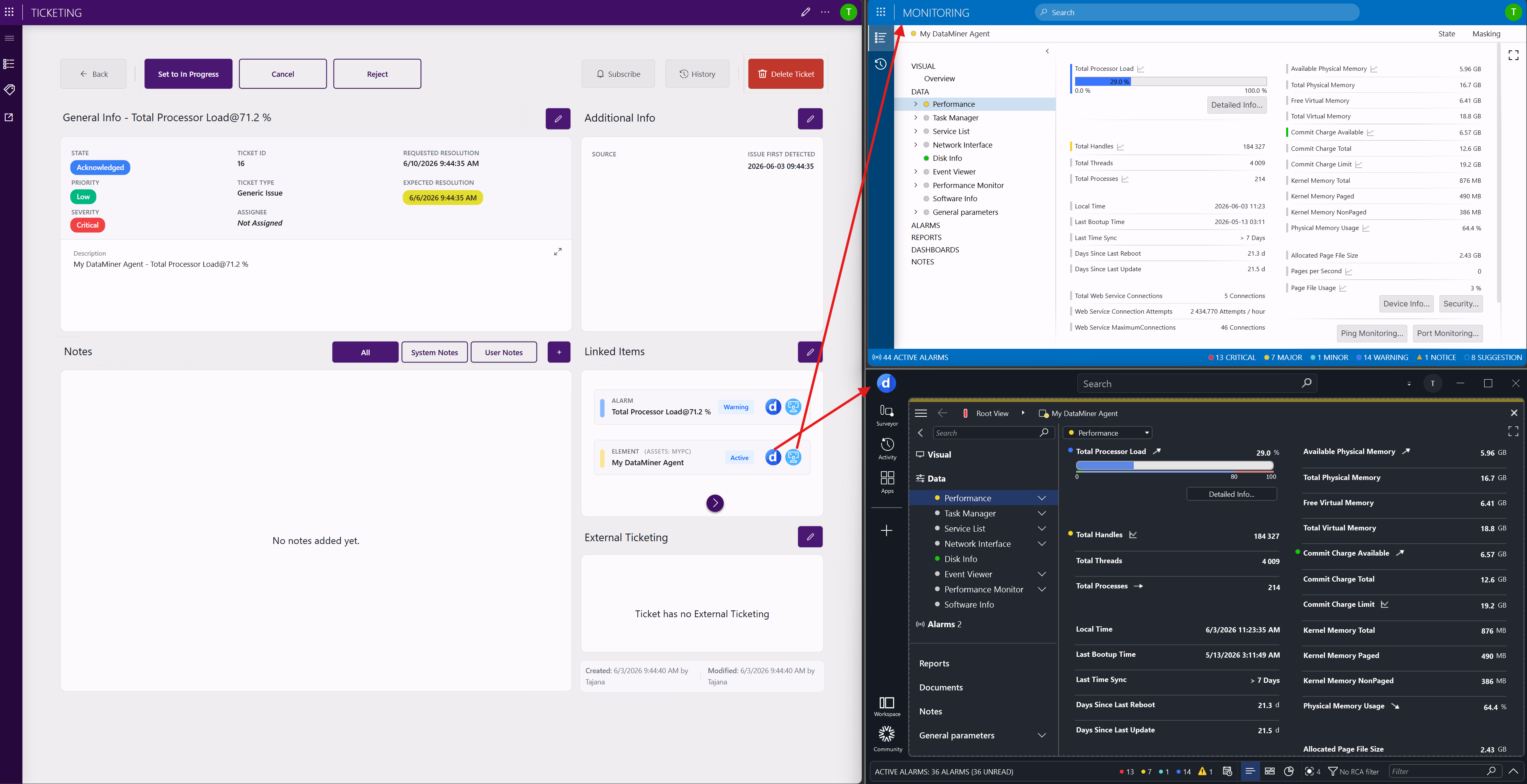
Task: Expand Task Manager chevron in Cube
Action: pyautogui.click(x=1041, y=513)
